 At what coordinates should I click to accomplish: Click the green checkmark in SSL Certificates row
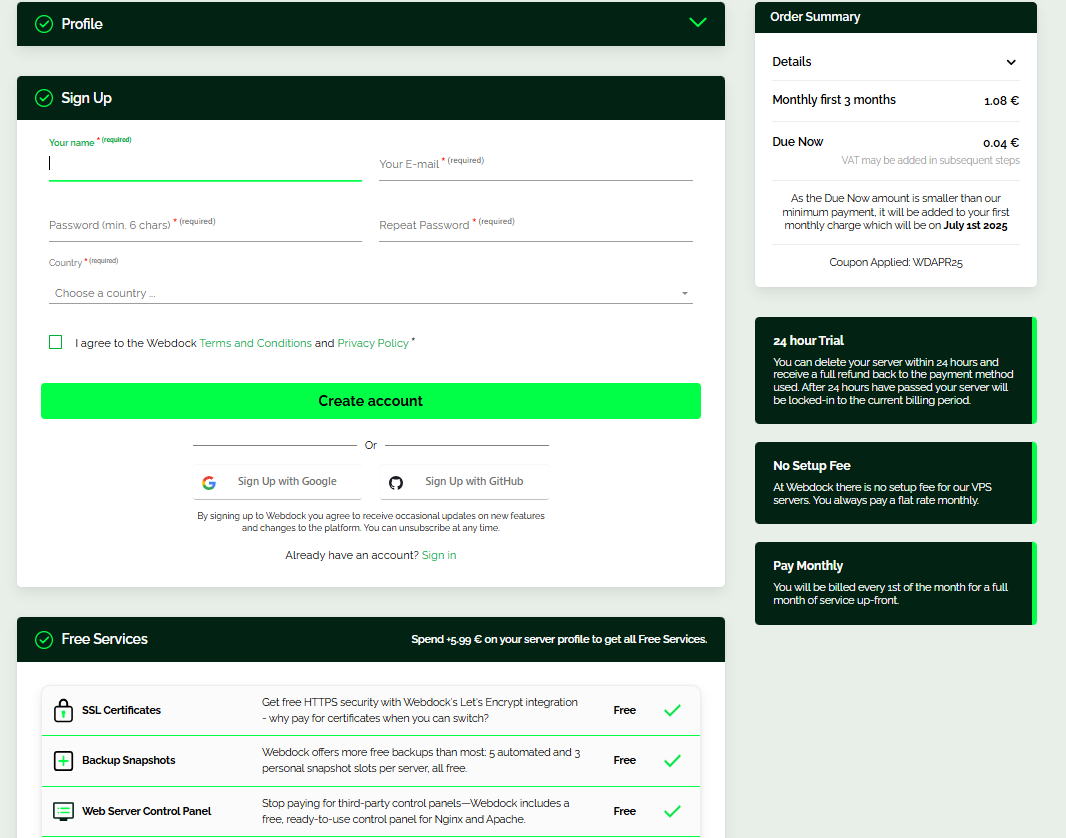pos(672,711)
